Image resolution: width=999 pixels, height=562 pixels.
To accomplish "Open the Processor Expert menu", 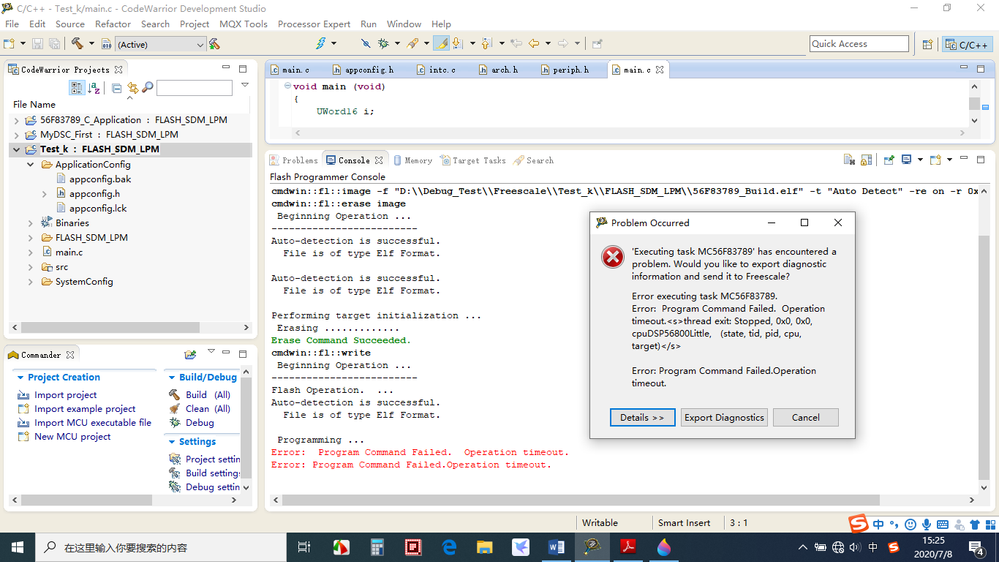I will (313, 24).
